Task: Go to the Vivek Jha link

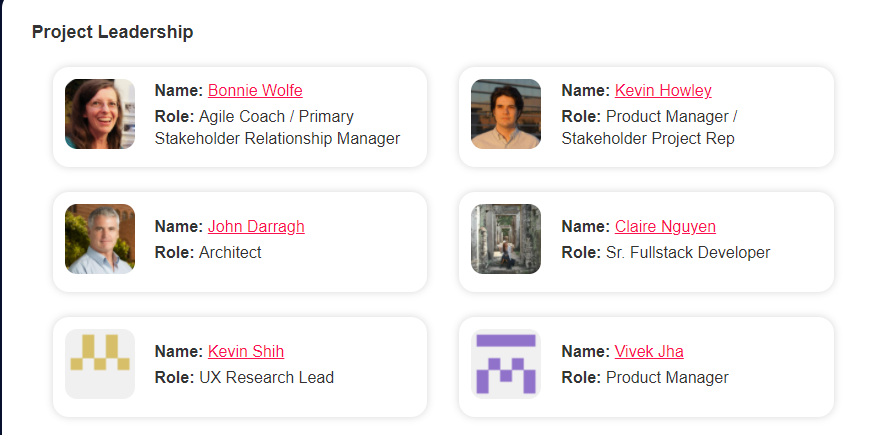Action: [649, 351]
